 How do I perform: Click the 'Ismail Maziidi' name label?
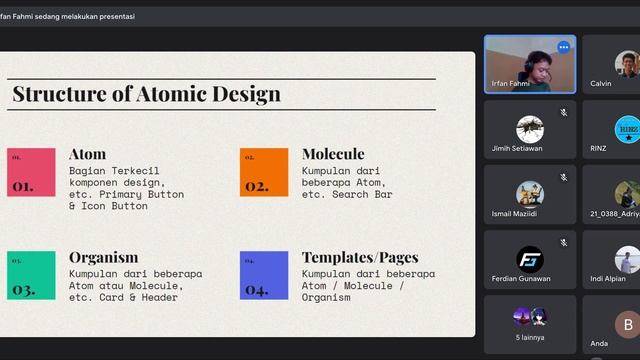(514, 213)
